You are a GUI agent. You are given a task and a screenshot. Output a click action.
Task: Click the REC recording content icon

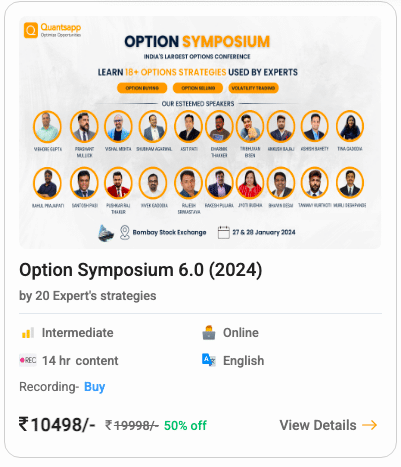click(28, 360)
